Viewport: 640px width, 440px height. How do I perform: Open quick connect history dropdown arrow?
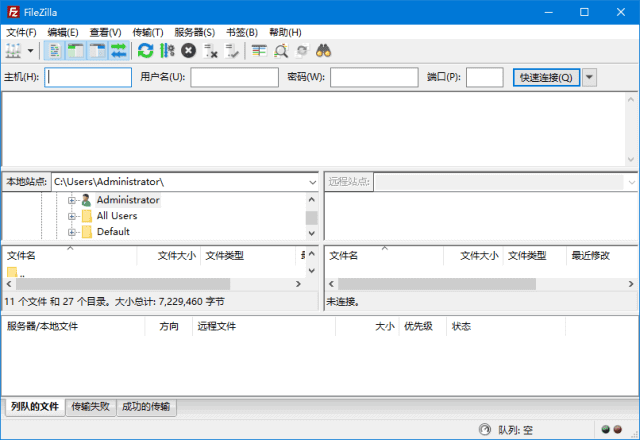pyautogui.click(x=589, y=77)
